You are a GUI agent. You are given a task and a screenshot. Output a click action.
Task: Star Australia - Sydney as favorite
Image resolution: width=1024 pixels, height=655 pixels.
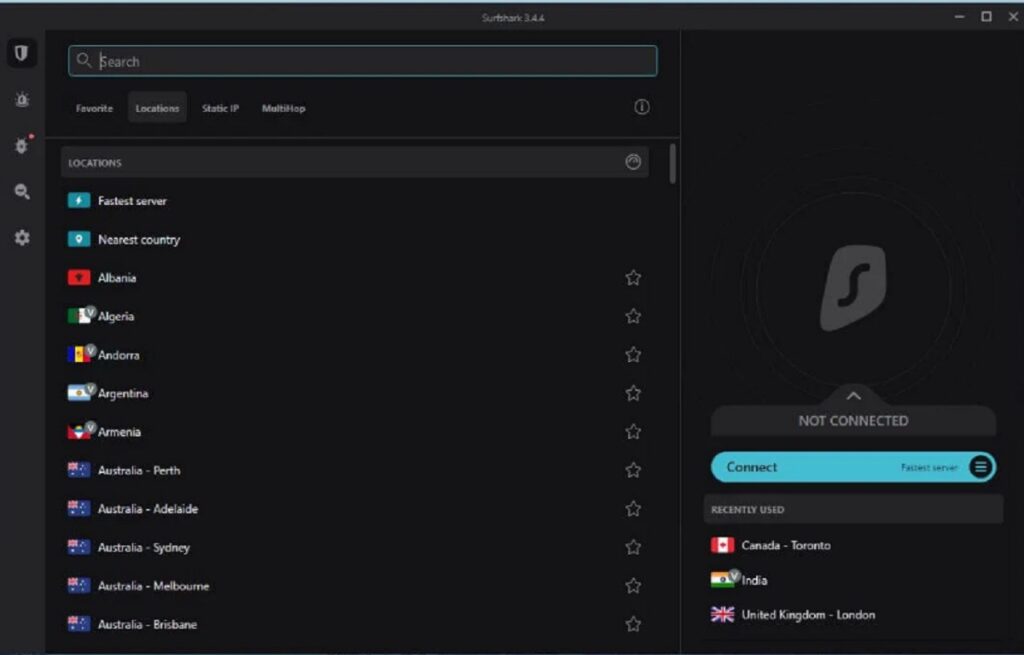(x=633, y=547)
